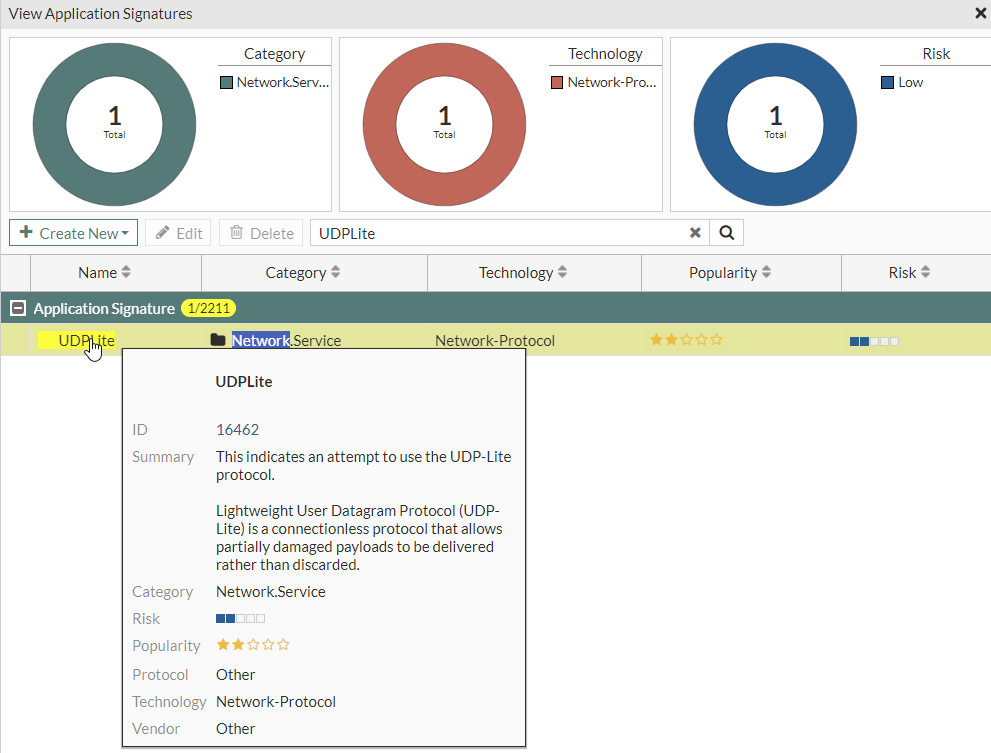Click the Network.Serv... legend swatch
The image size is (991, 753).
[226, 83]
